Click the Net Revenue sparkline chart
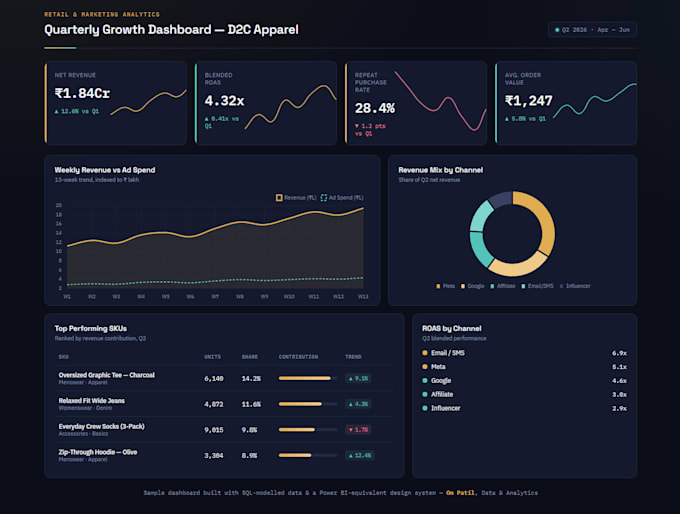Image resolution: width=680 pixels, height=514 pixels. (148, 103)
